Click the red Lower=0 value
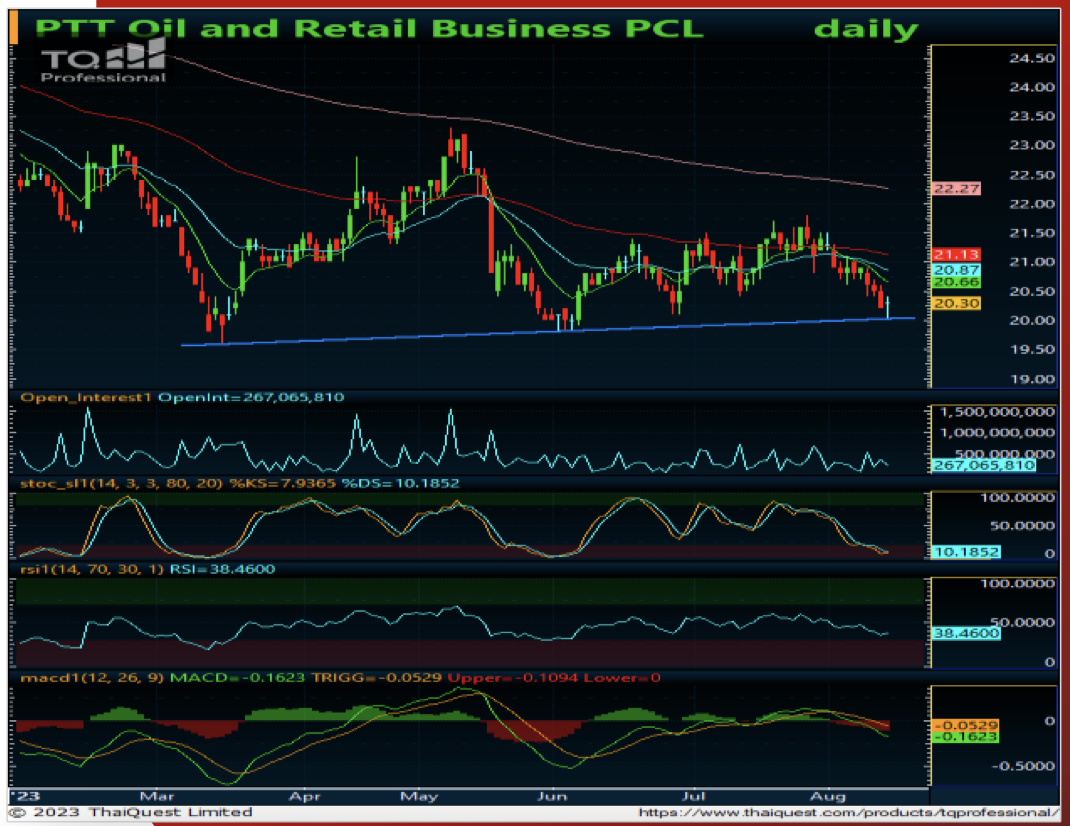 (622, 678)
